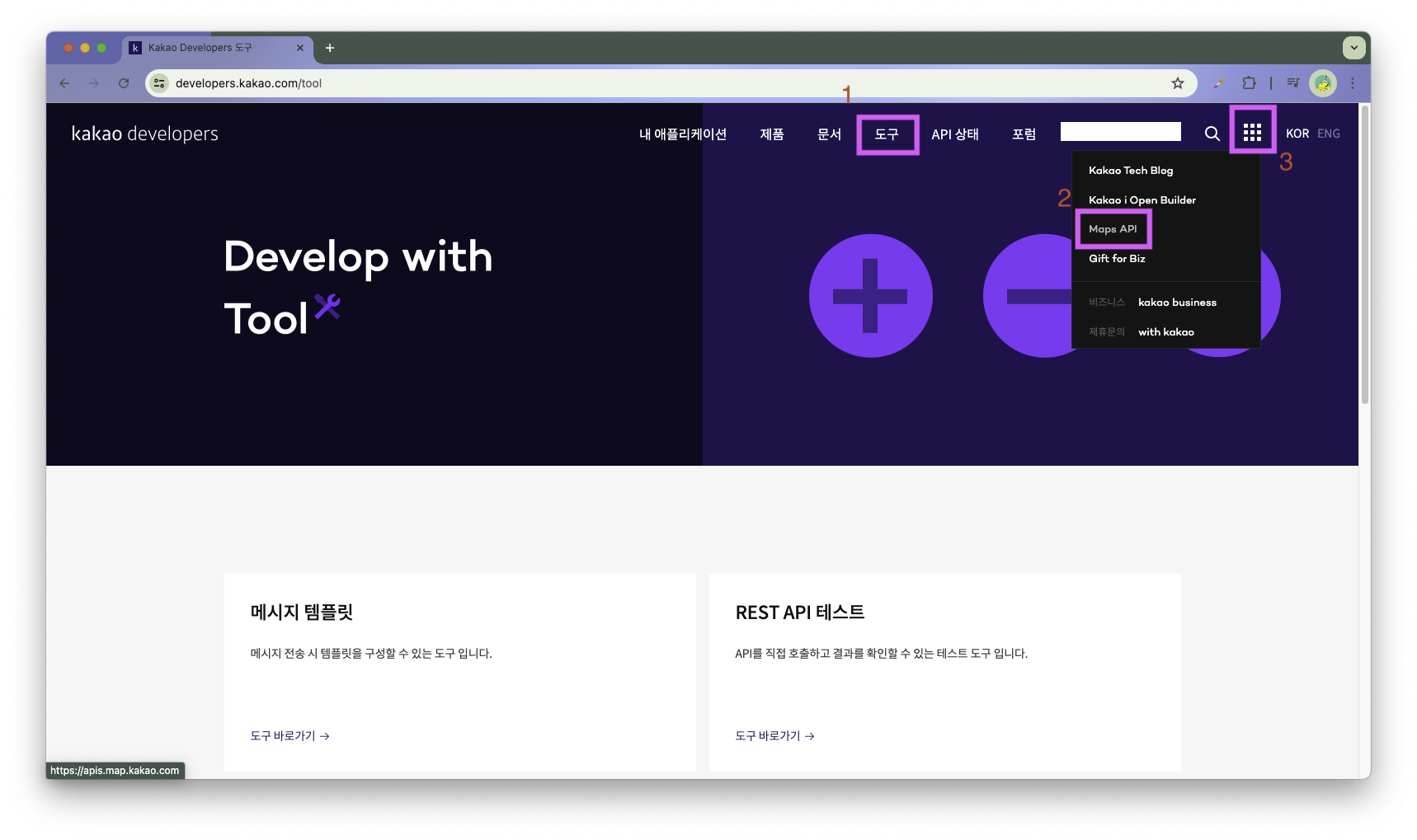Select KOR language option

(x=1297, y=134)
